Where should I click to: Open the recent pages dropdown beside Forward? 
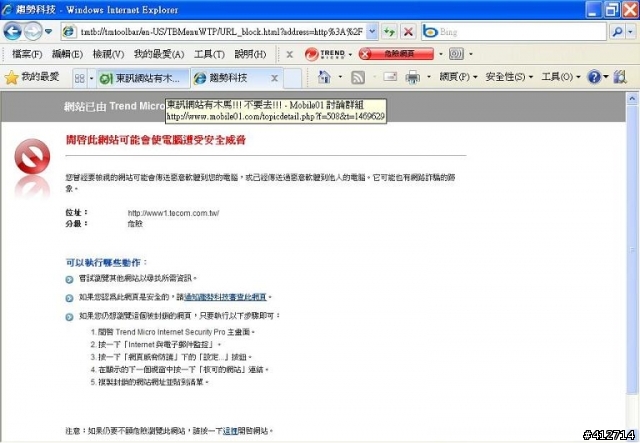48,31
